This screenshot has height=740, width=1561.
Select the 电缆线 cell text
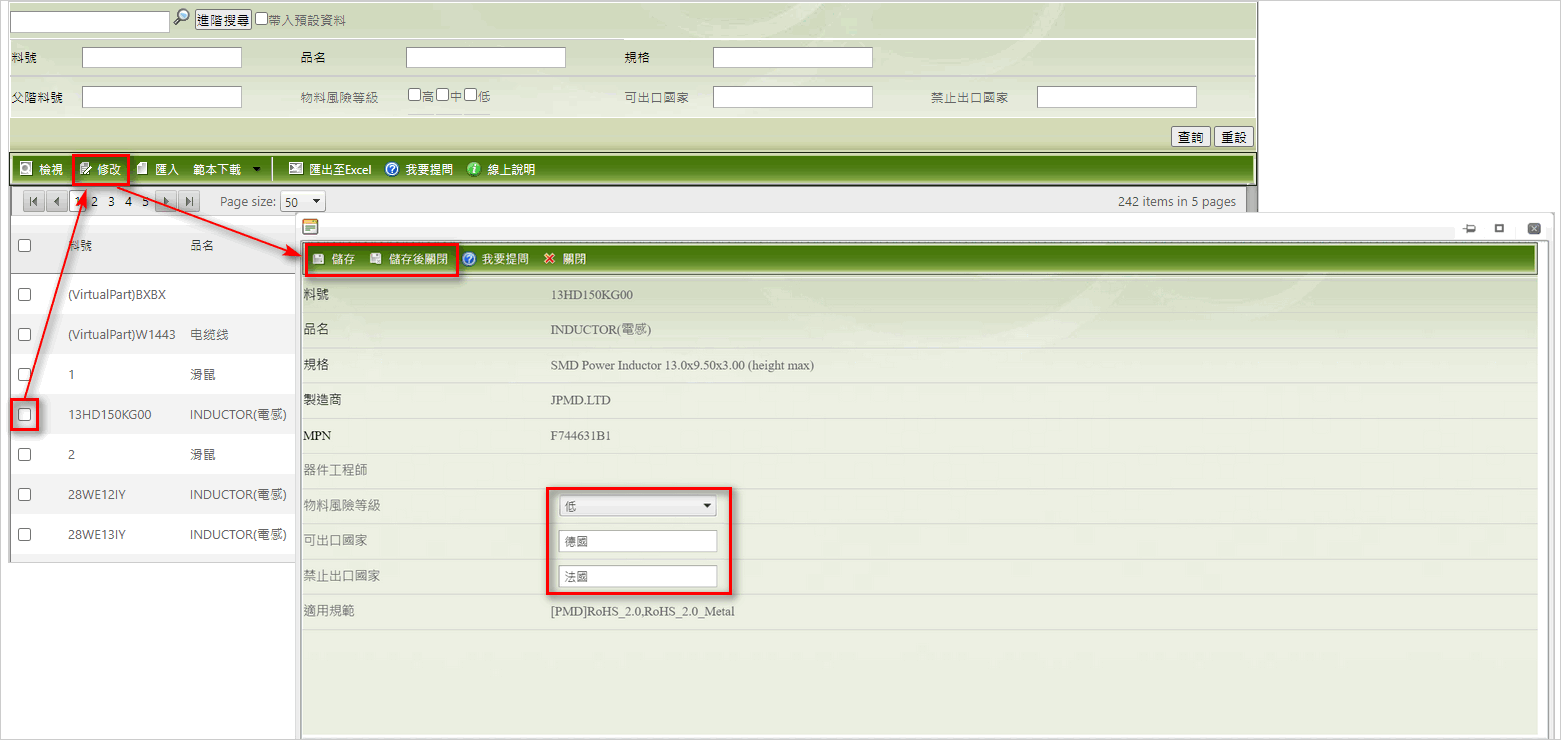pyautogui.click(x=209, y=334)
